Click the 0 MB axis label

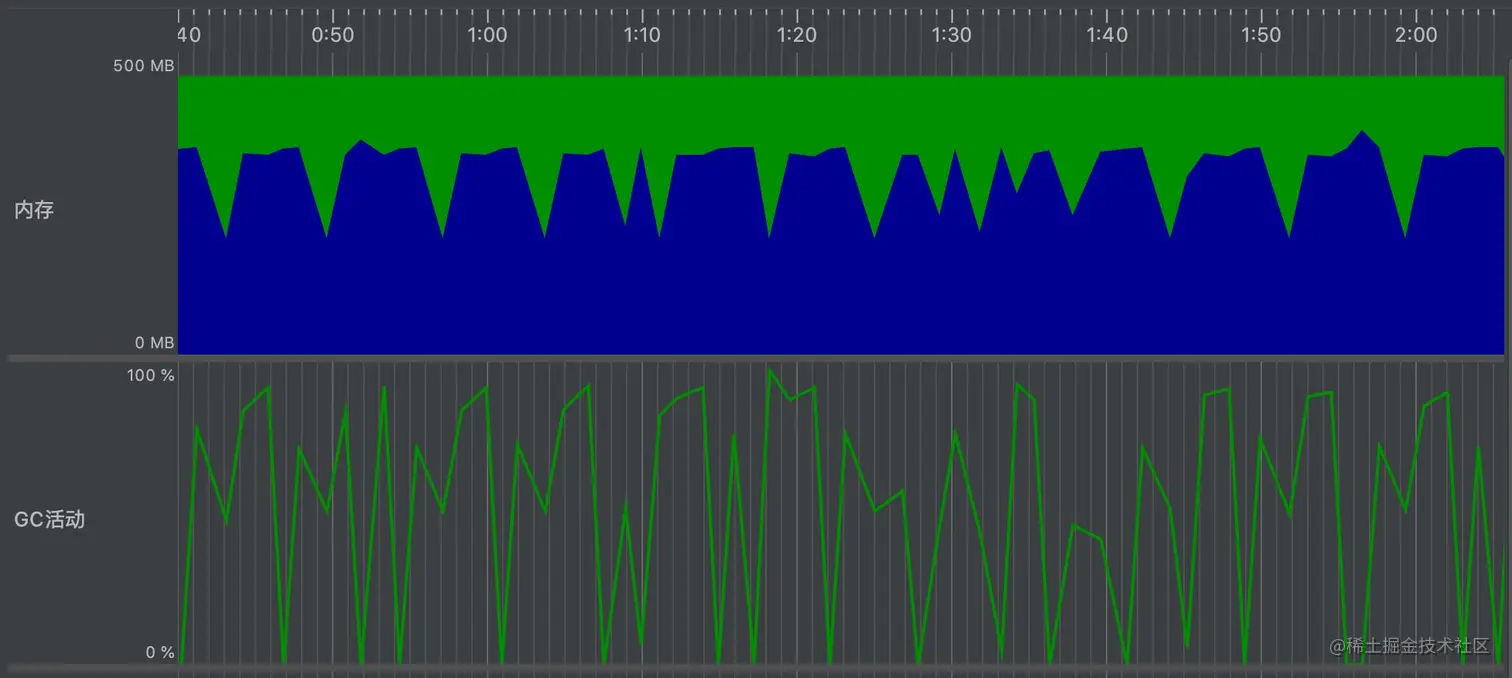click(x=155, y=343)
